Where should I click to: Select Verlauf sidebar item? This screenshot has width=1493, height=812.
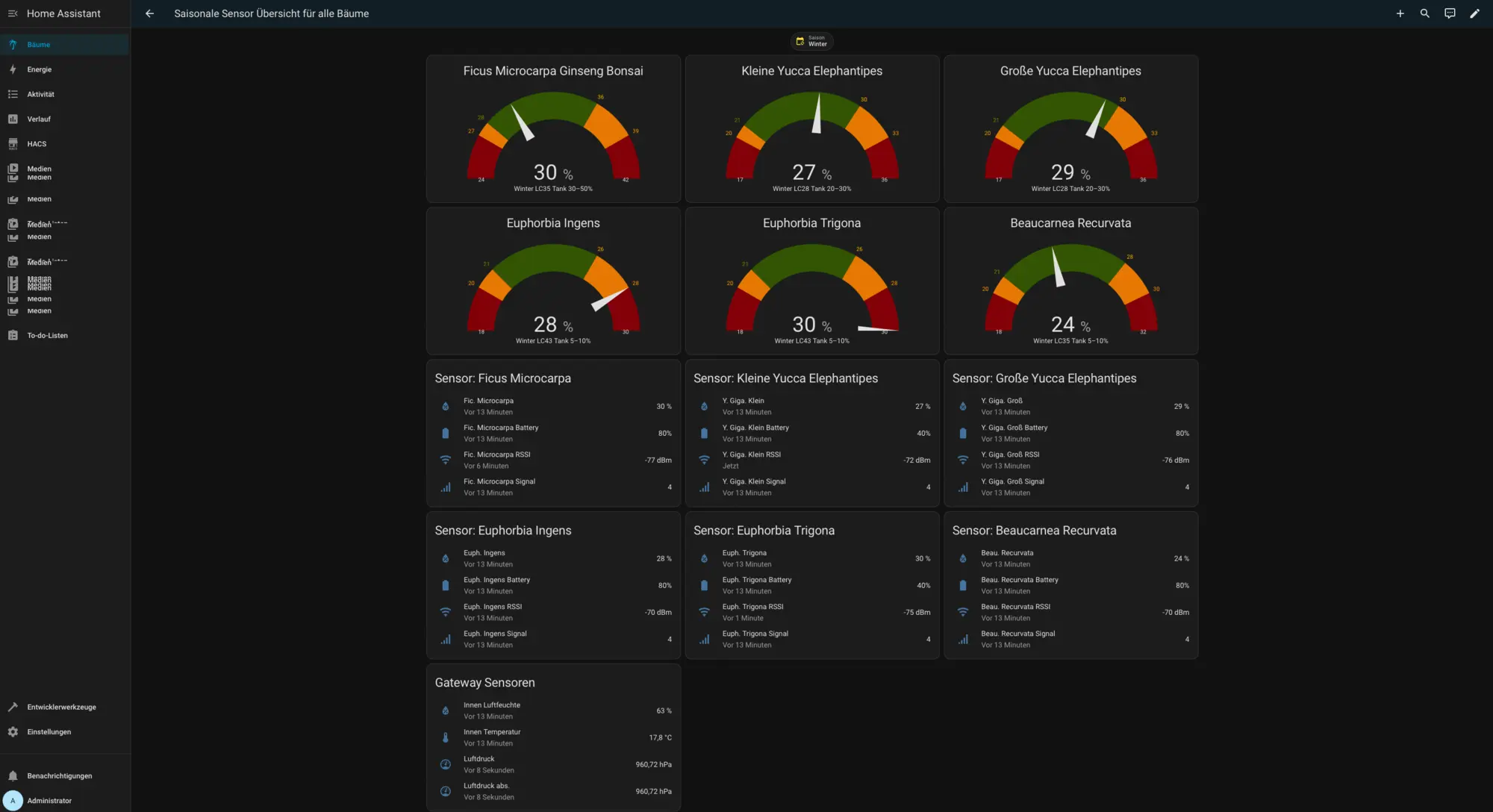click(39, 119)
